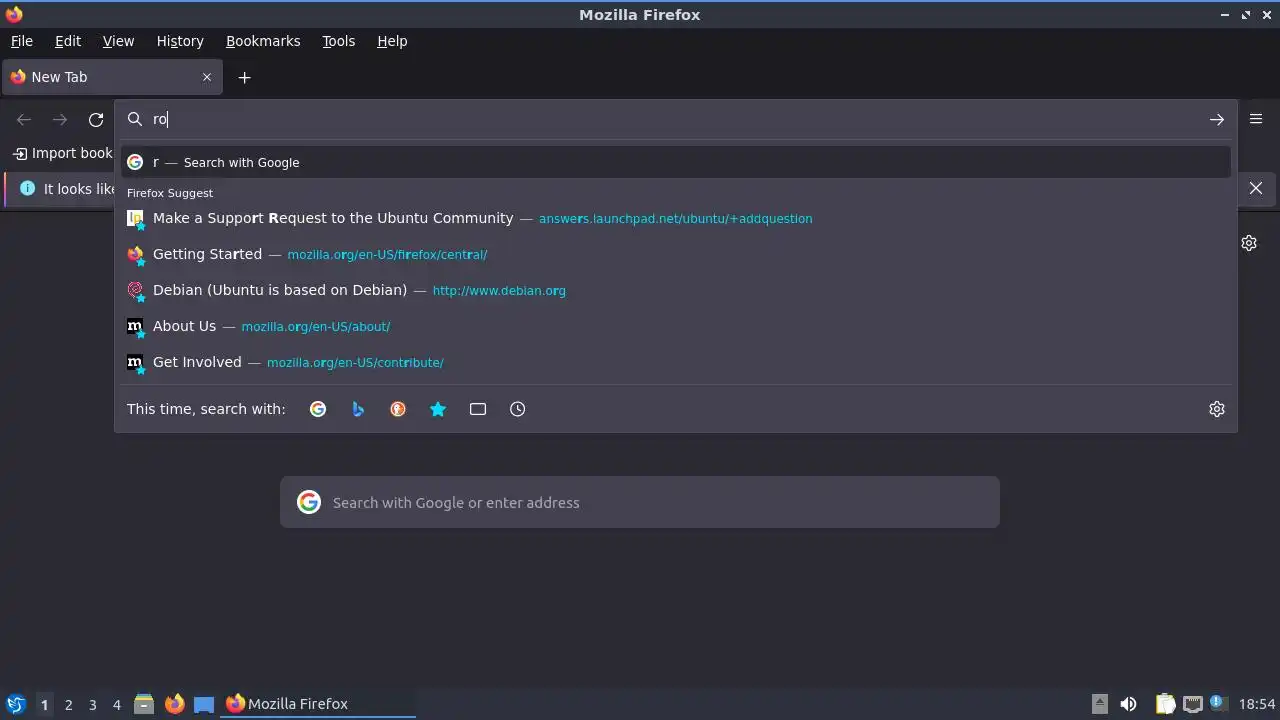Image resolution: width=1280 pixels, height=720 pixels.
Task: Go back one page
Action: [24, 120]
